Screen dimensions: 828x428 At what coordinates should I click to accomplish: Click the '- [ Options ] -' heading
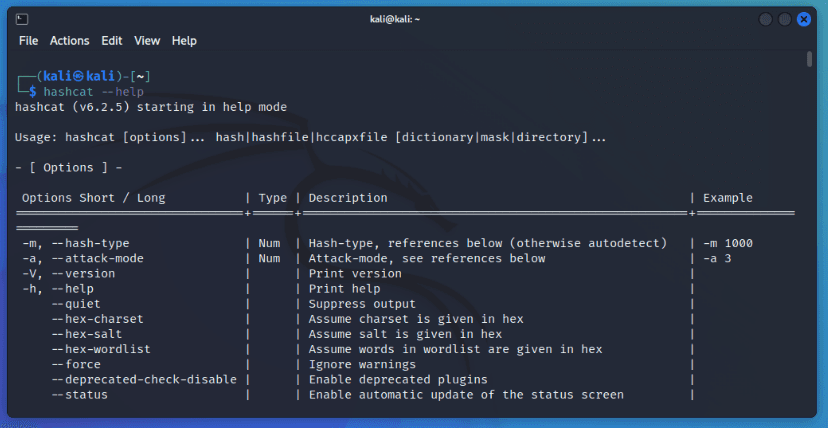69,168
